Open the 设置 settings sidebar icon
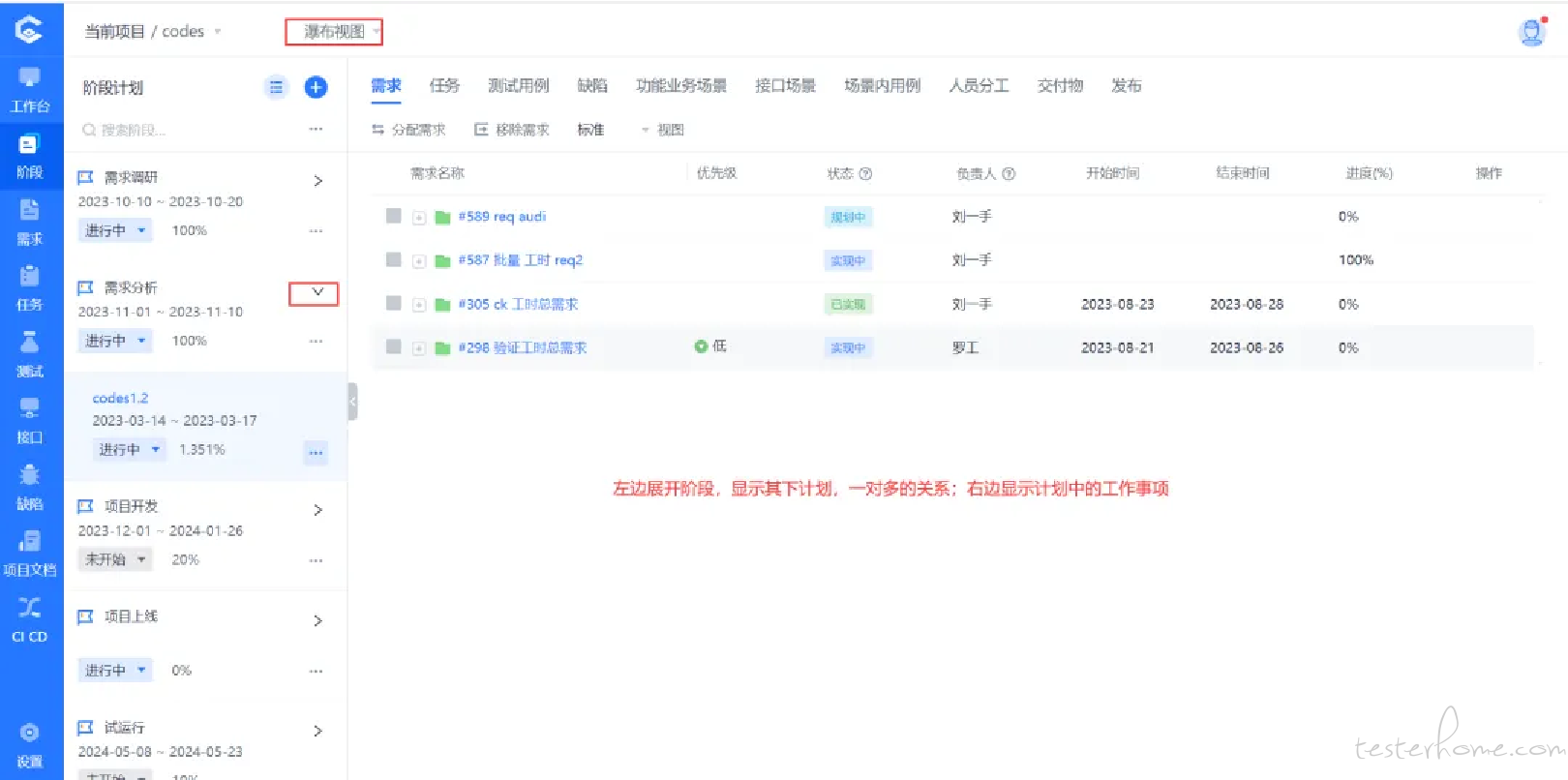Image resolution: width=1568 pixels, height=780 pixels. pyautogui.click(x=30, y=745)
